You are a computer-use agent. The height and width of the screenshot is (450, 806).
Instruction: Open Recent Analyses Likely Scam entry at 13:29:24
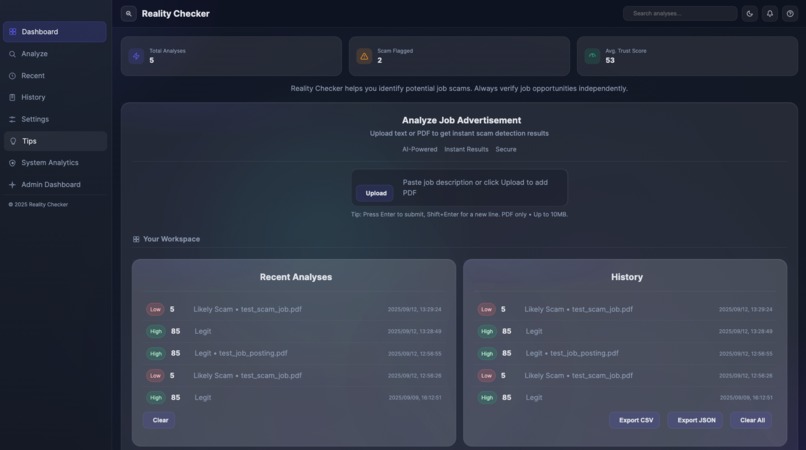click(294, 310)
